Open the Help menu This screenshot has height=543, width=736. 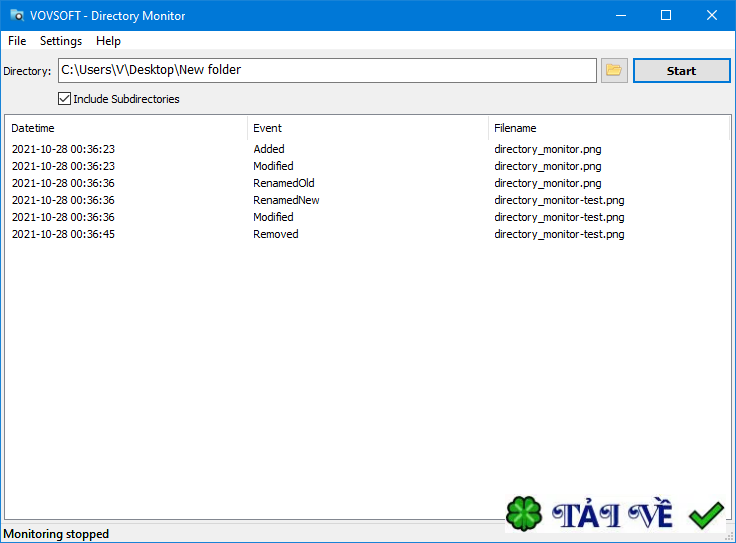click(108, 41)
